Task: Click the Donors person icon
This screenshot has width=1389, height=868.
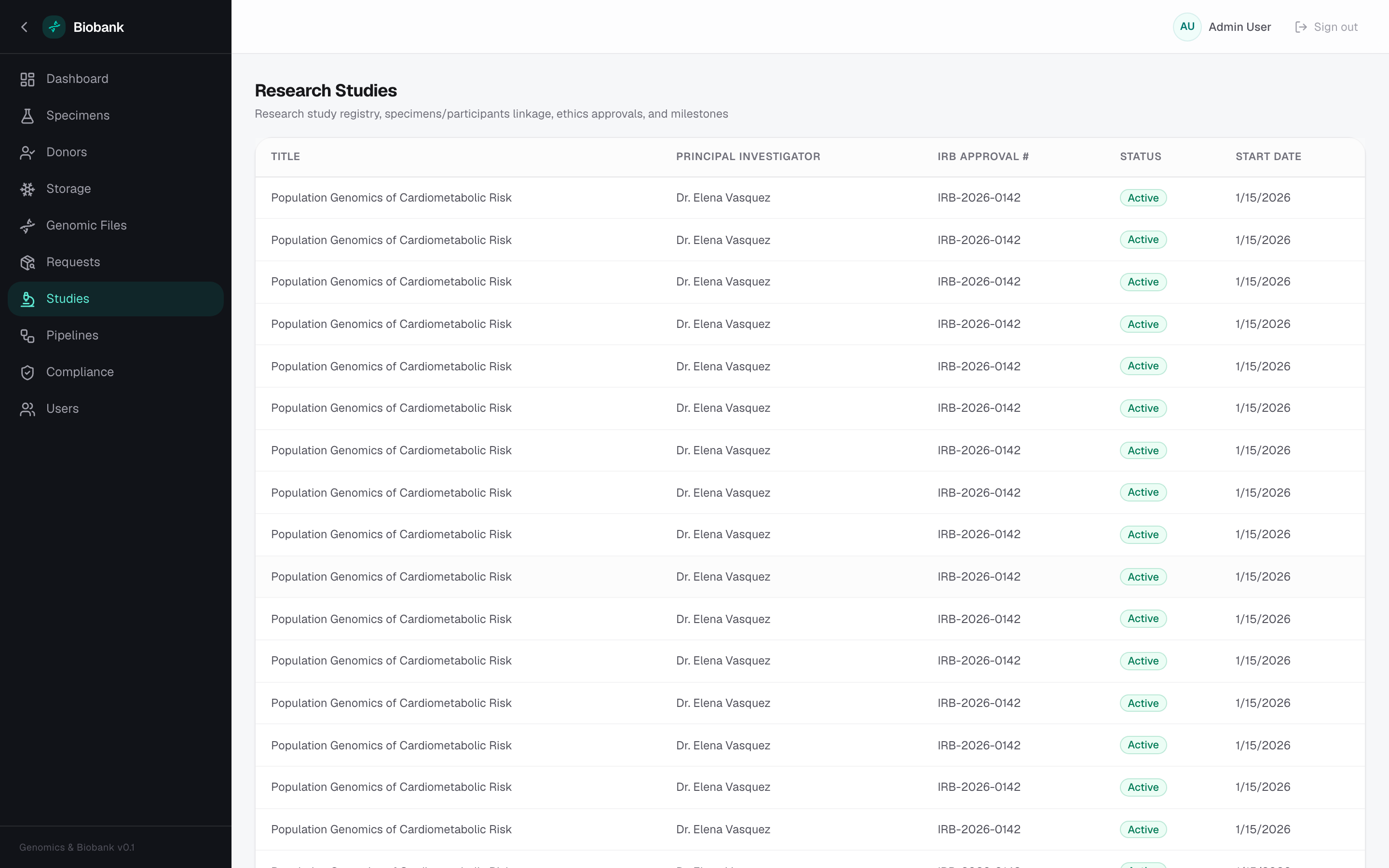Action: 27,153
